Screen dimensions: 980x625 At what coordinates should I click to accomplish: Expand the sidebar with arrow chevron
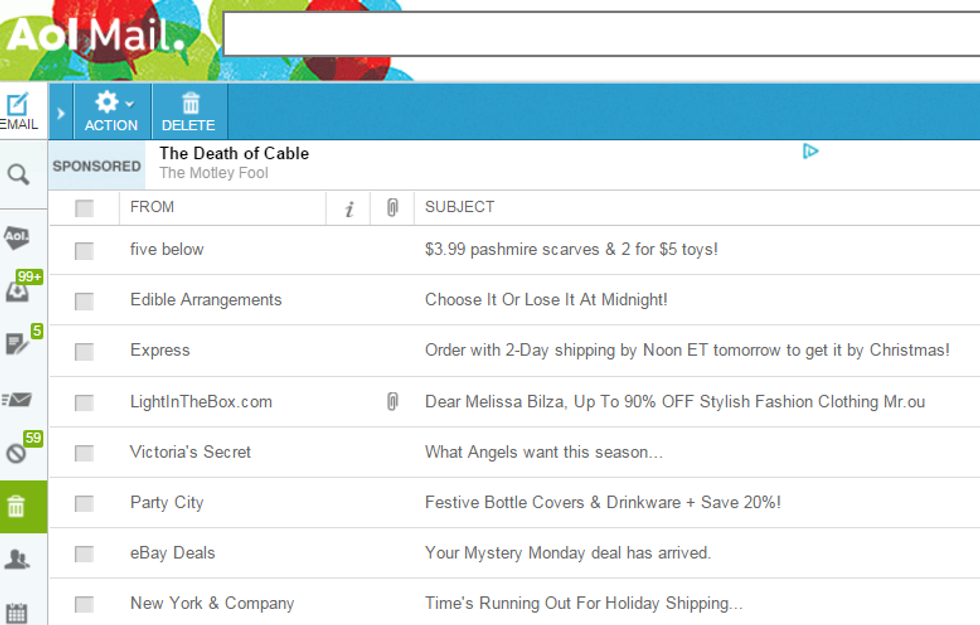tap(61, 113)
